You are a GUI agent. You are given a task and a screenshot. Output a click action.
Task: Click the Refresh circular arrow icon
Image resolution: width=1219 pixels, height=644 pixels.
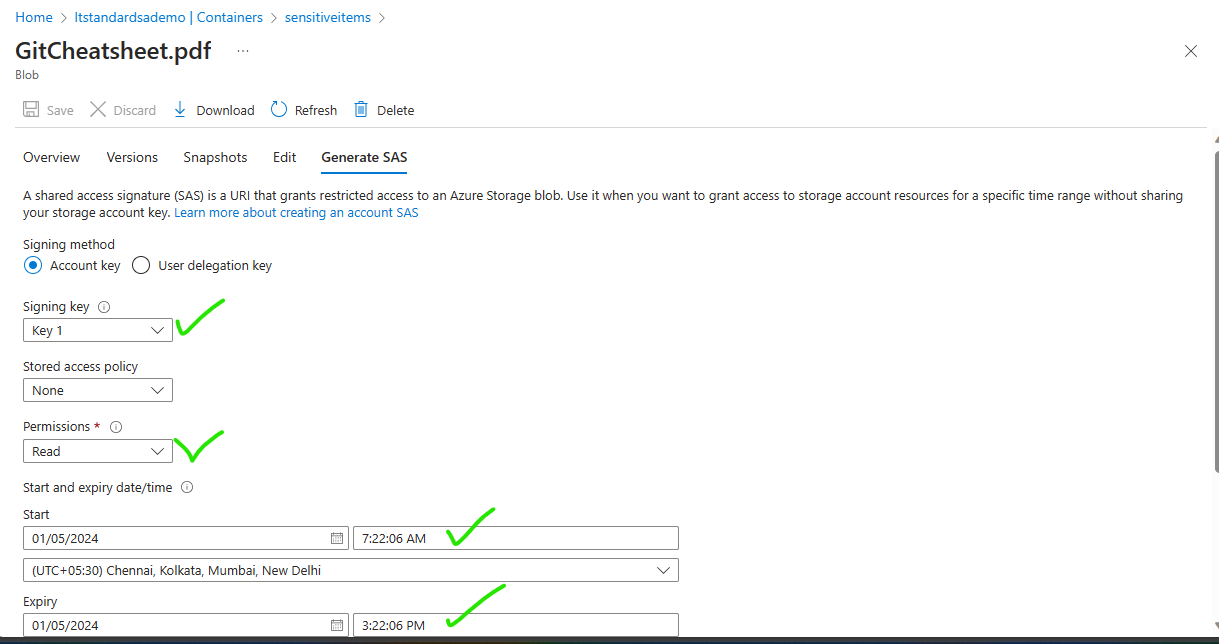279,110
